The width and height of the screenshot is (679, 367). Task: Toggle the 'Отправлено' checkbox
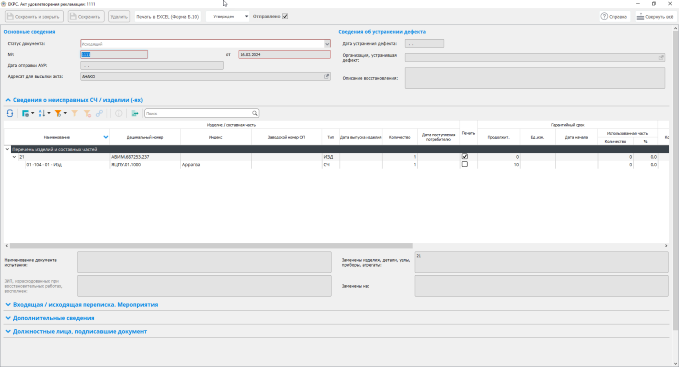pyautogui.click(x=285, y=16)
